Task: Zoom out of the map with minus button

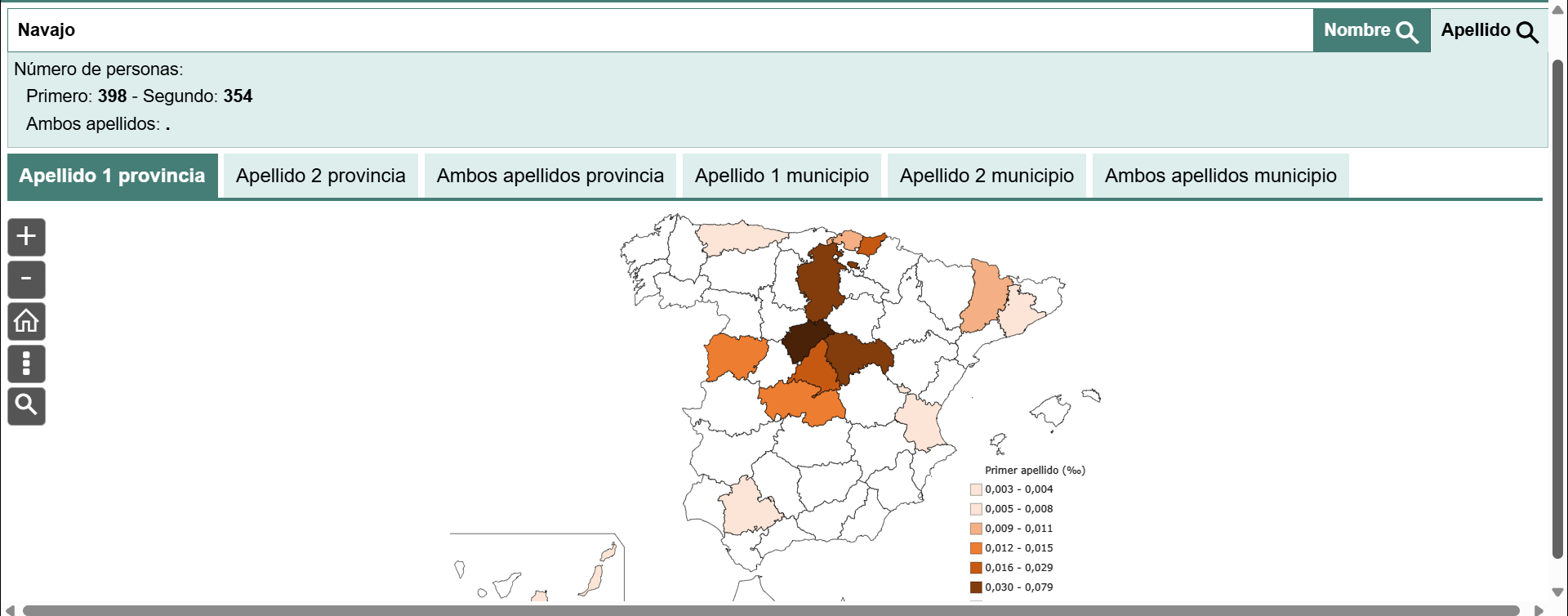Action: [26, 279]
